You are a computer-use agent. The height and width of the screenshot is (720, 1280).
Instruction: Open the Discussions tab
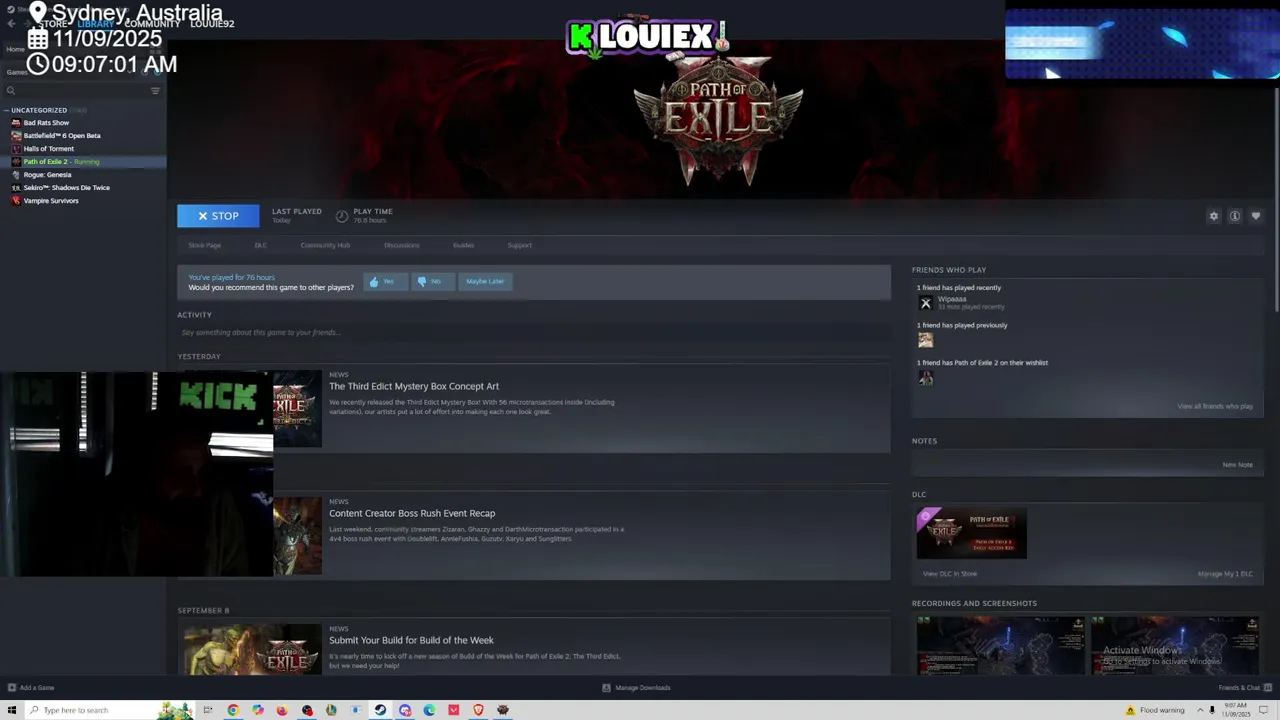pos(401,245)
